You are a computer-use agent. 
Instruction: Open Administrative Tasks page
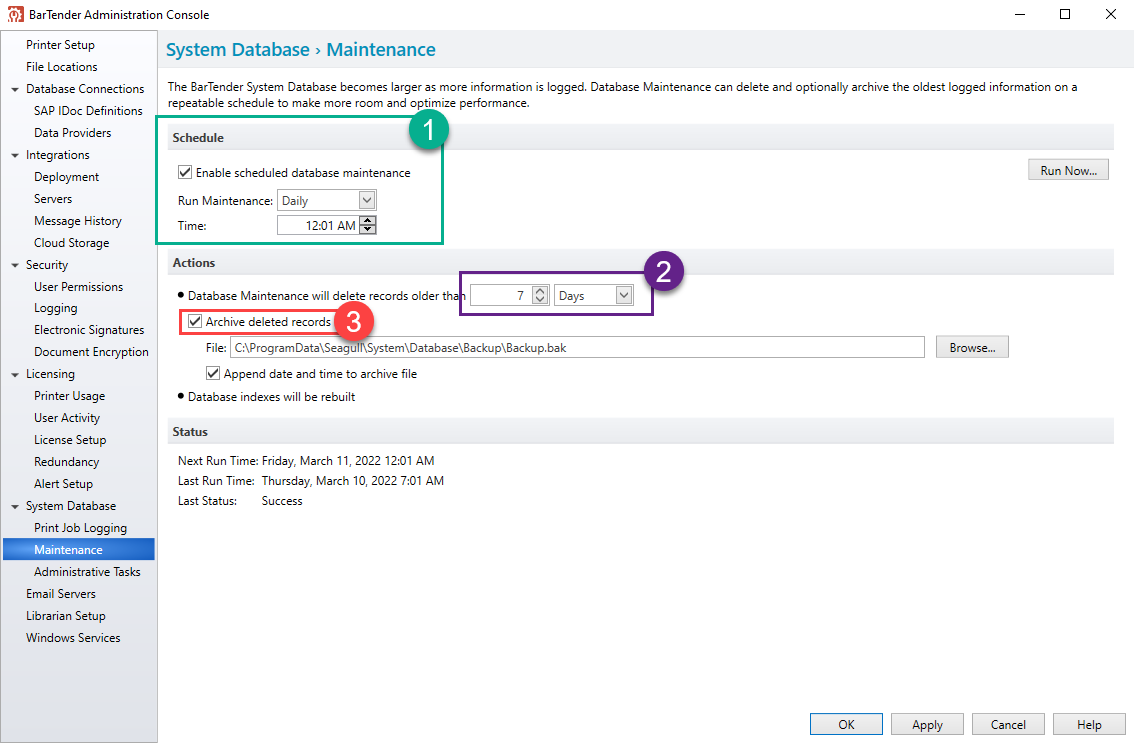pos(87,572)
